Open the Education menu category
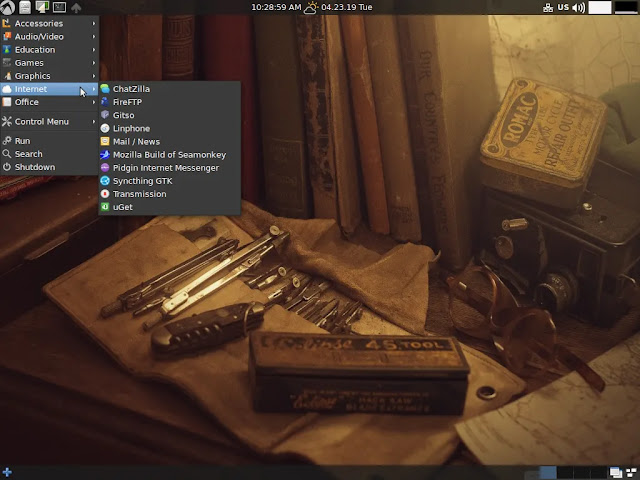640x480 pixels. point(49,49)
